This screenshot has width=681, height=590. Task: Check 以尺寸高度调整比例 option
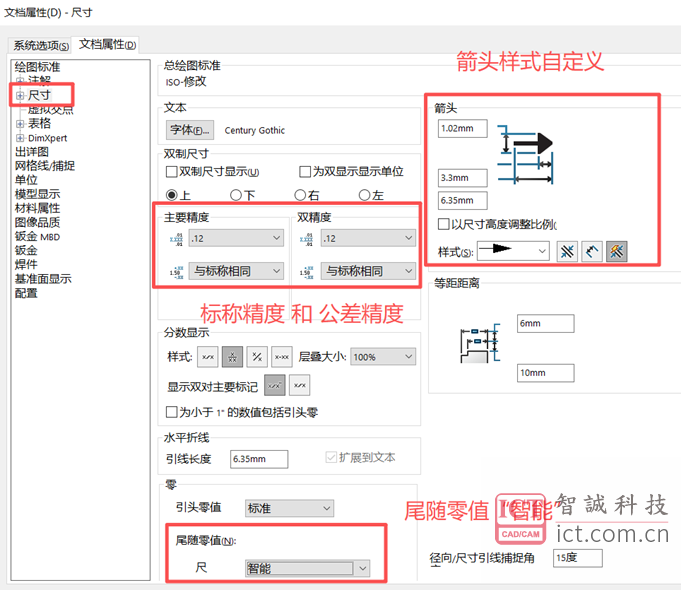pos(444,224)
